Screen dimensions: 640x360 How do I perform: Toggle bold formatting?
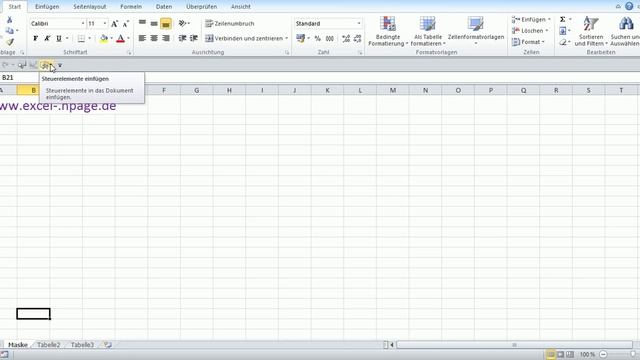click(x=36, y=38)
